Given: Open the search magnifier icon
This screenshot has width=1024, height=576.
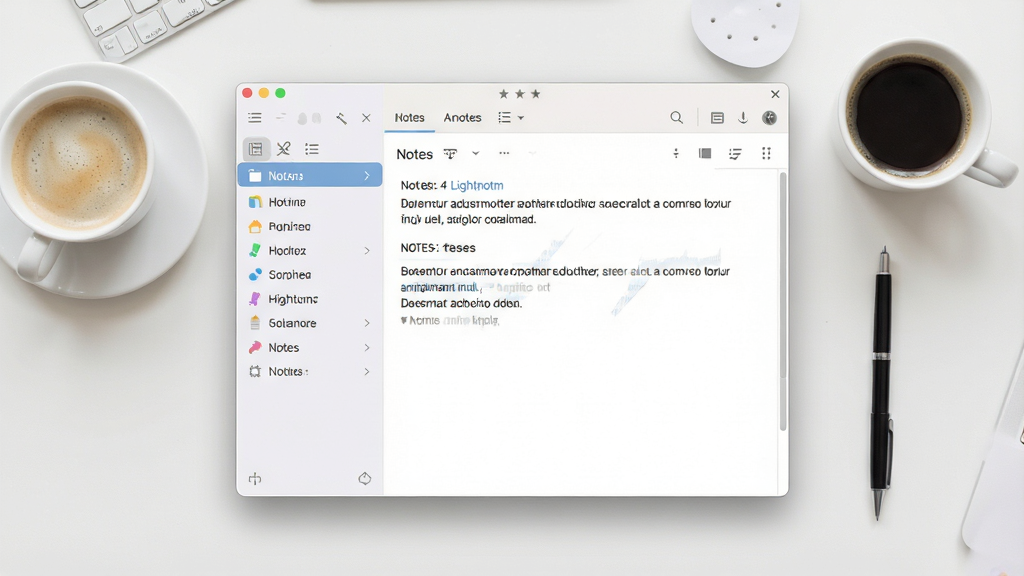Looking at the screenshot, I should (x=677, y=118).
